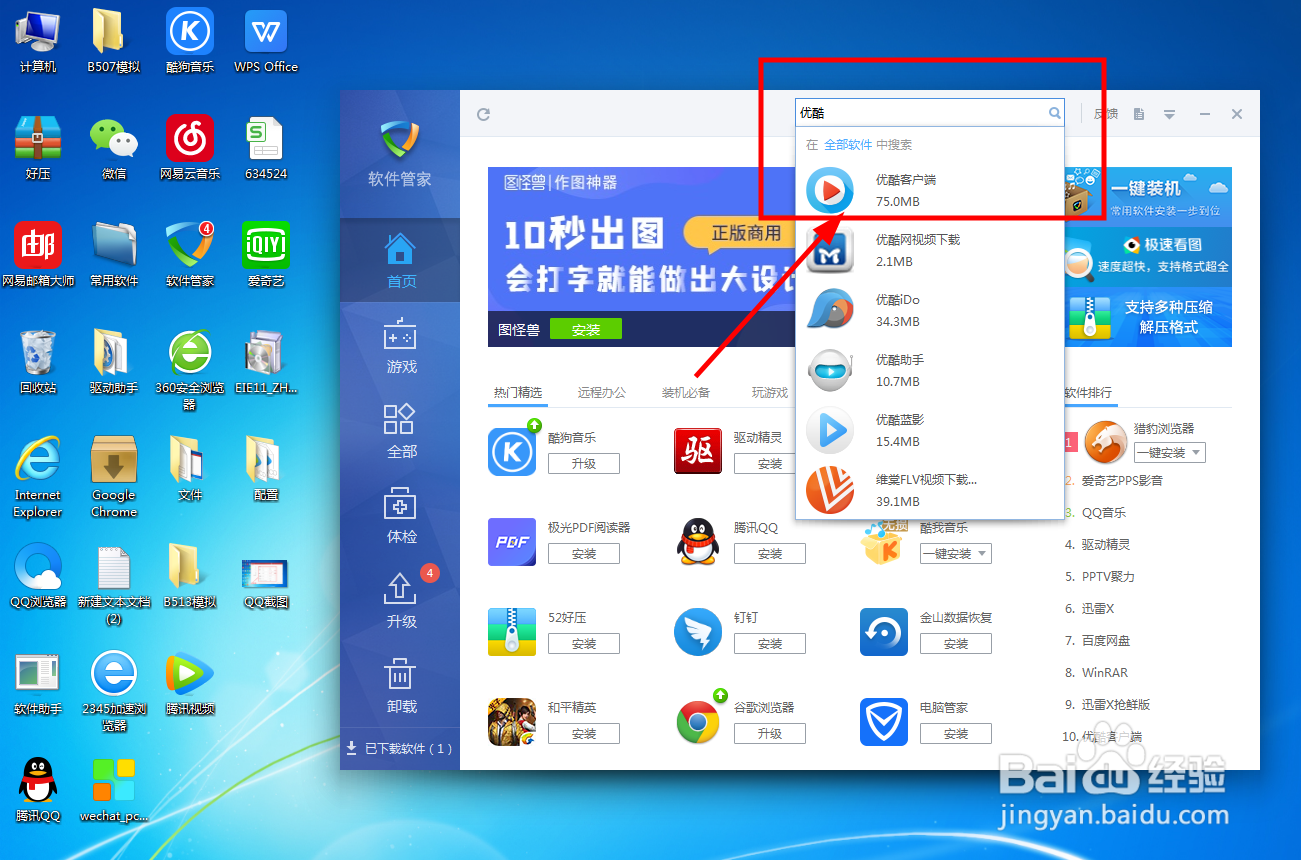Click 安装 button for 金山数据恢复

point(956,644)
